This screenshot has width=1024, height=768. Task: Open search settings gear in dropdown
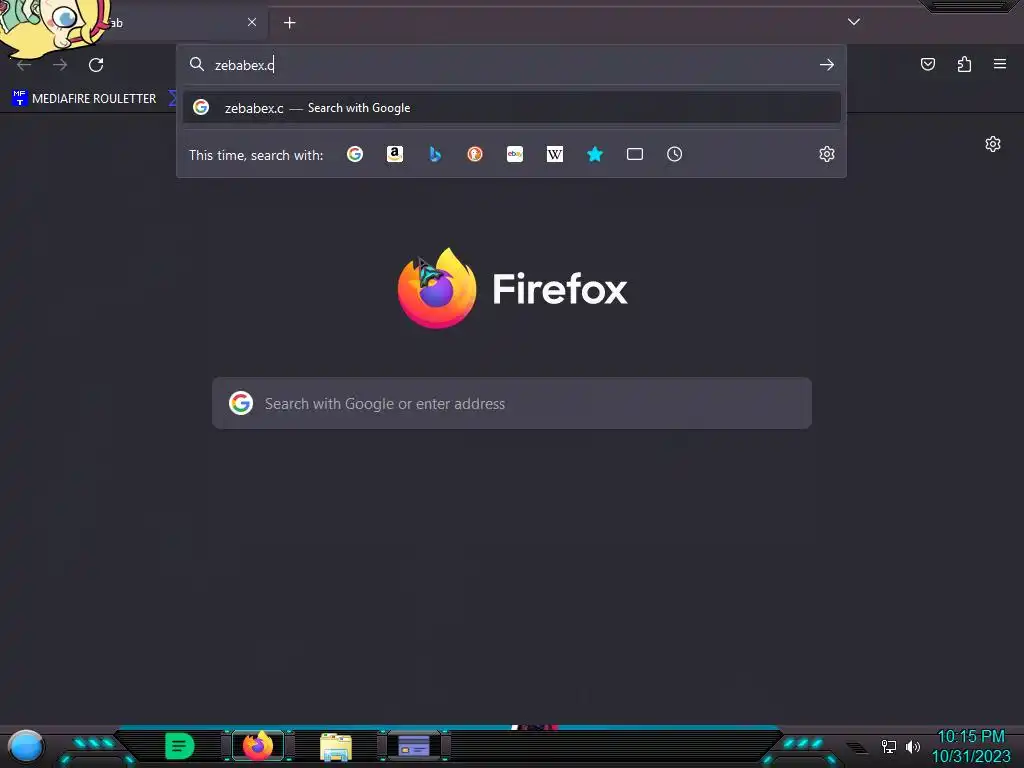coord(827,154)
